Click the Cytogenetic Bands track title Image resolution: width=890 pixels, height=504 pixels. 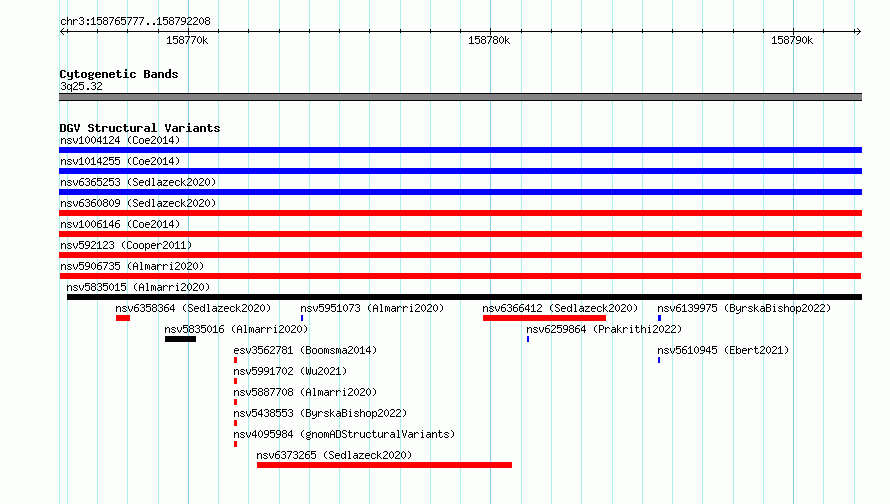coord(119,74)
